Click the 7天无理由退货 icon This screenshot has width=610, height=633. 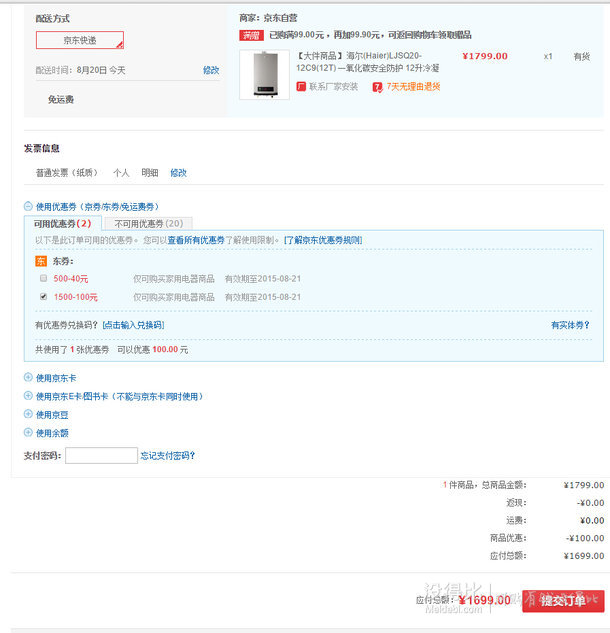[x=377, y=87]
